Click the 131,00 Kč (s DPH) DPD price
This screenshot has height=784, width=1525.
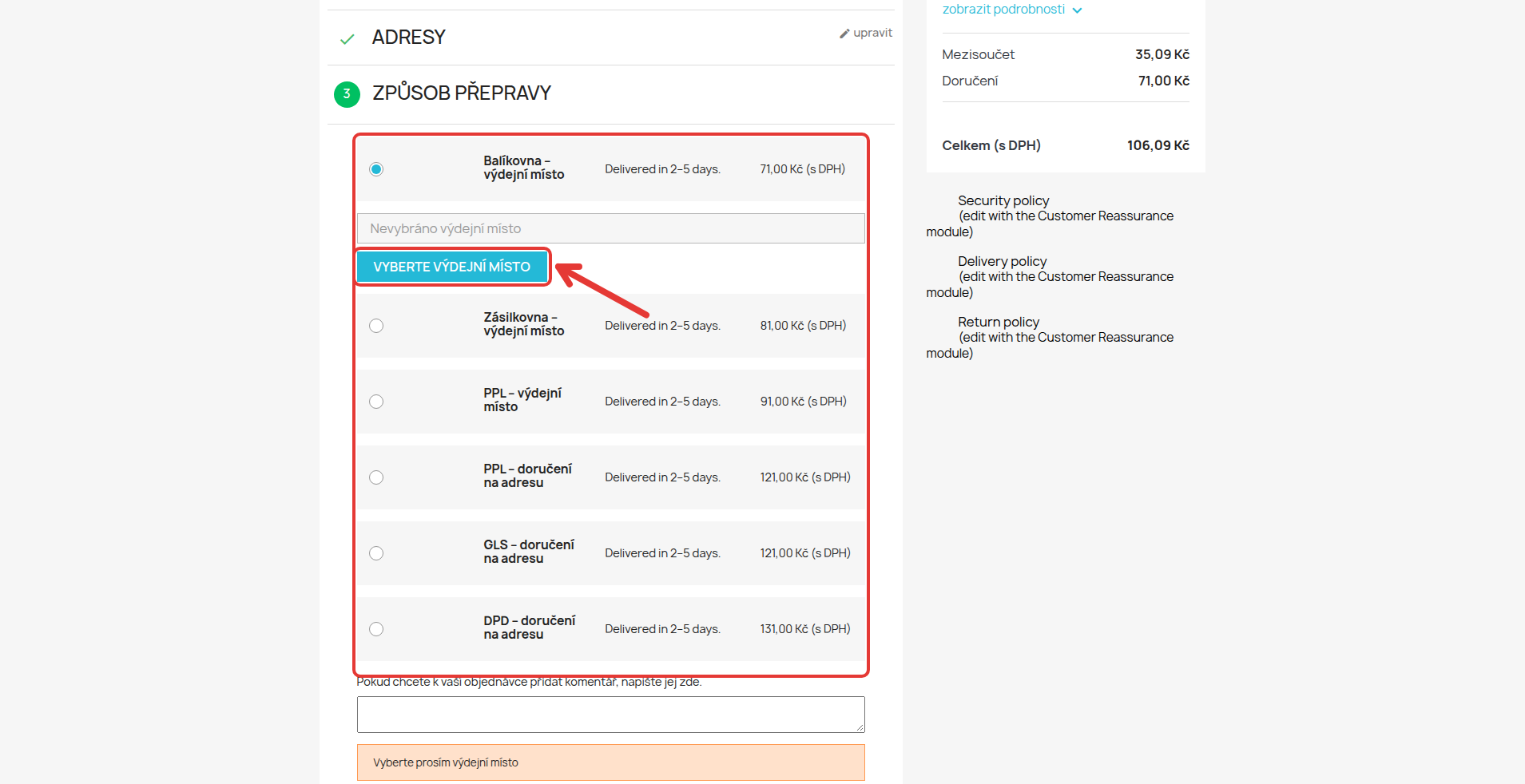805,629
